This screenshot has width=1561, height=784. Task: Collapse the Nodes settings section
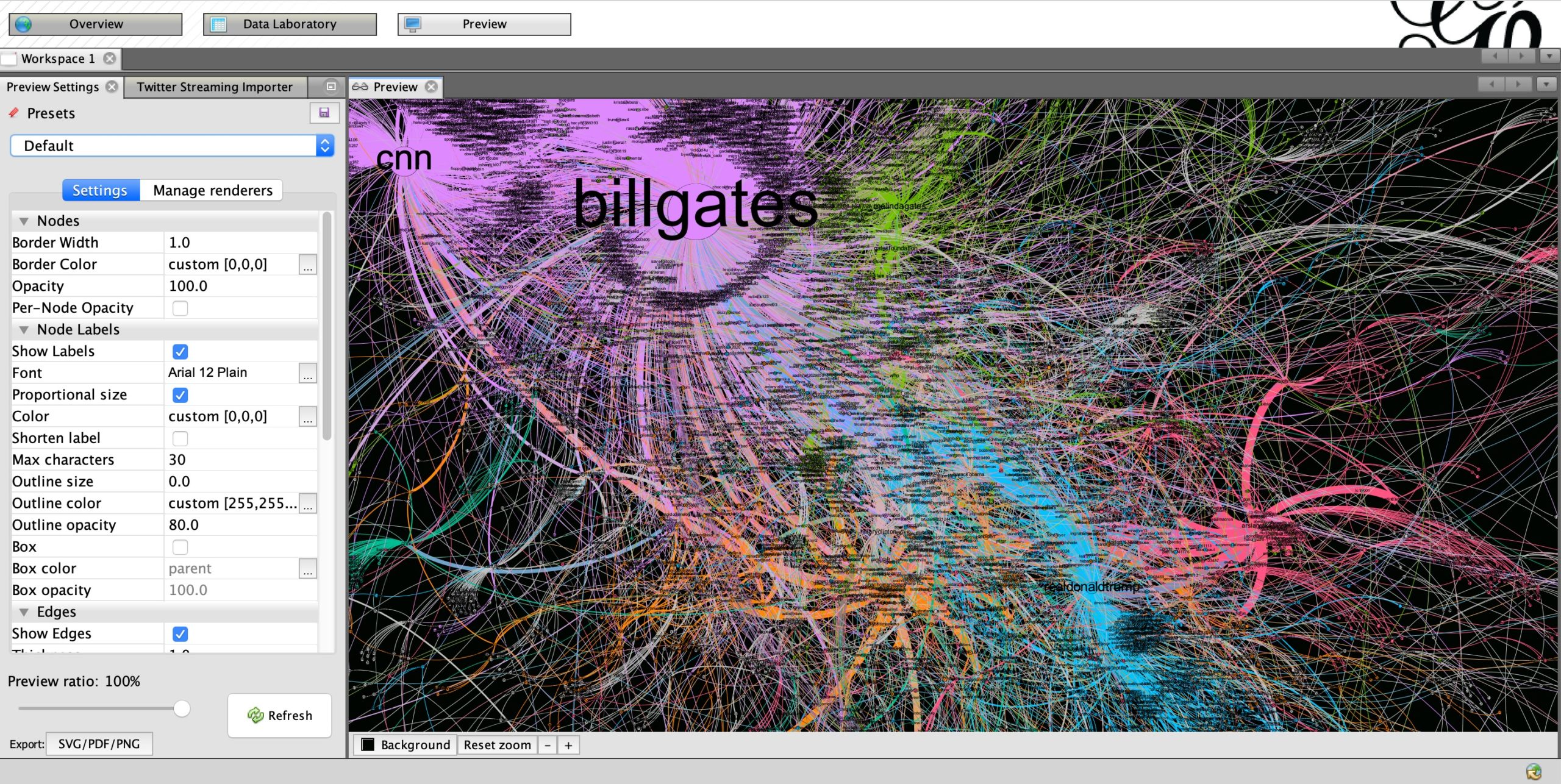point(24,221)
